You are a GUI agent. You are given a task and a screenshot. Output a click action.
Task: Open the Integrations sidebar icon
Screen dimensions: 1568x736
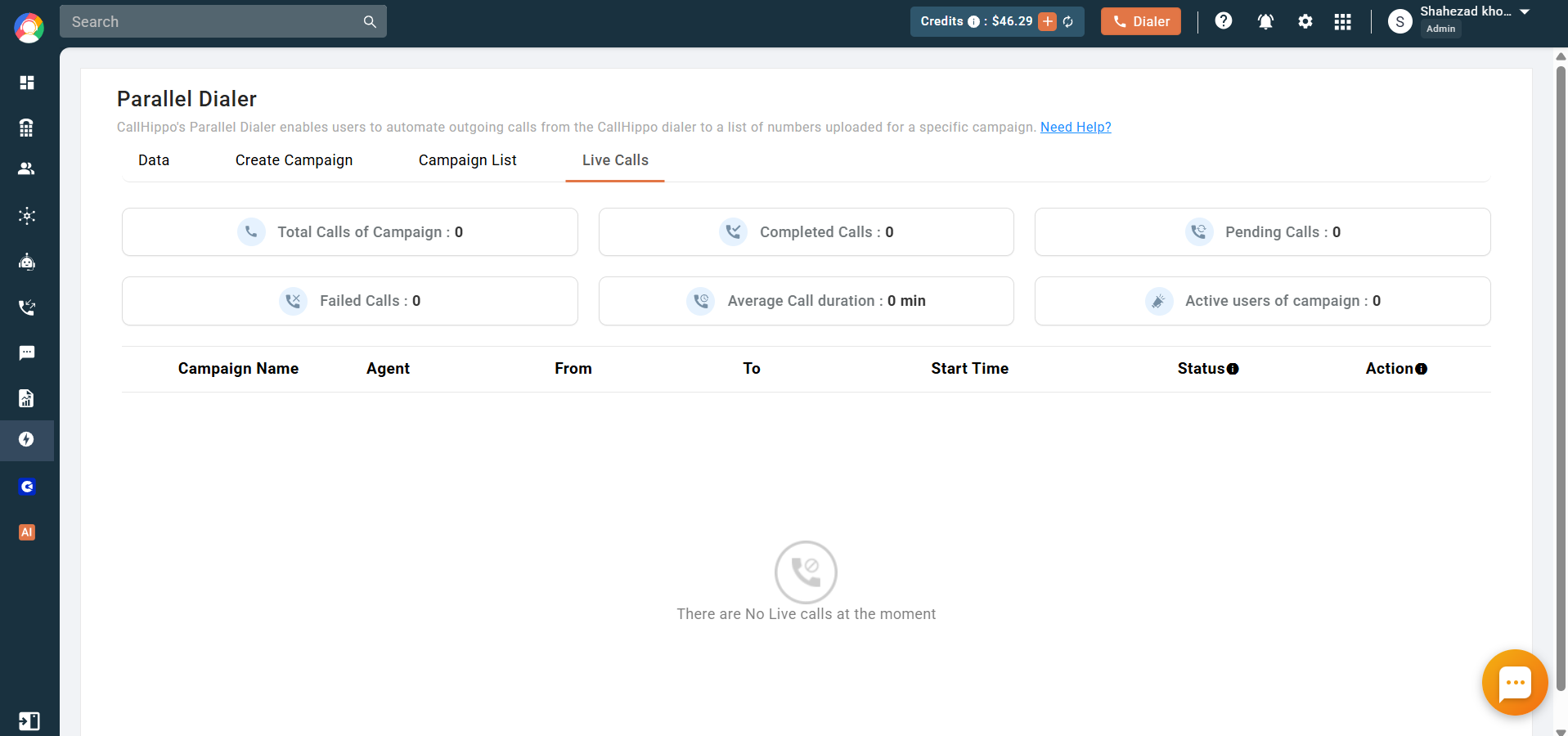(27, 216)
